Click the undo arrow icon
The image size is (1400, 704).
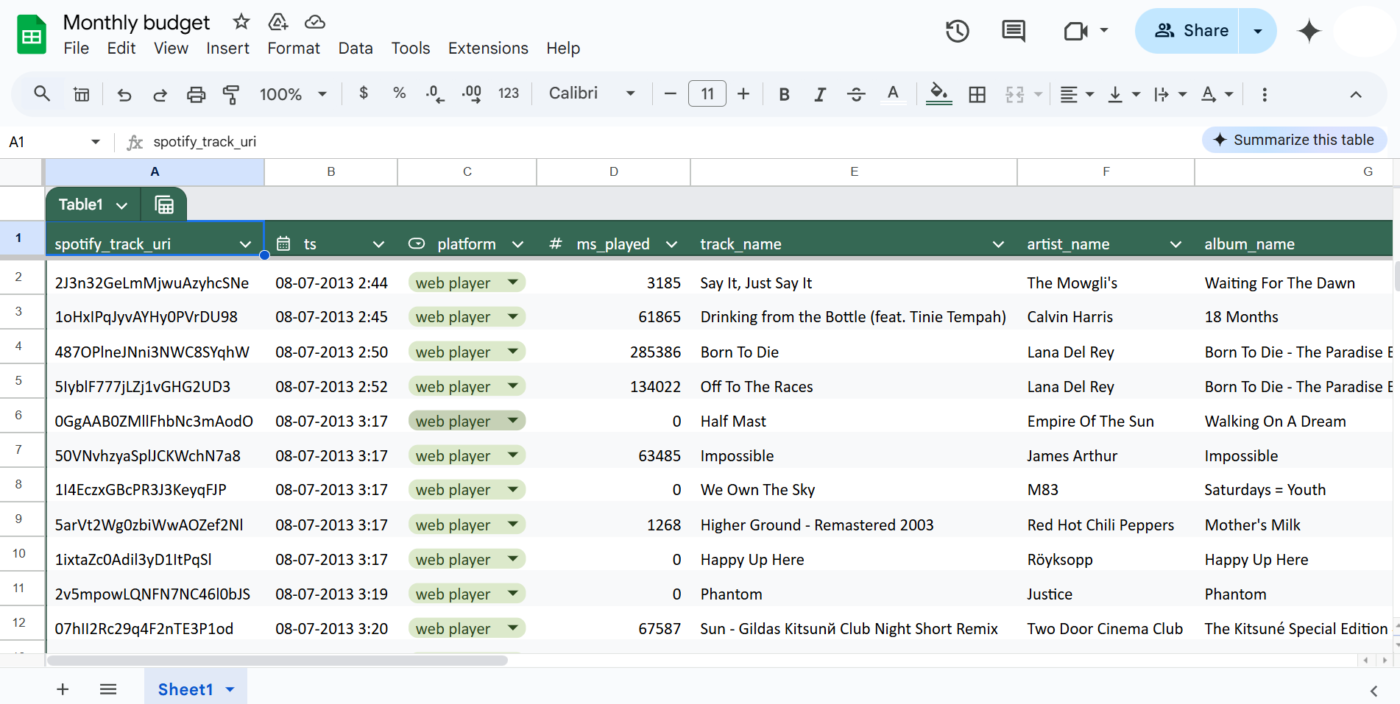click(124, 94)
